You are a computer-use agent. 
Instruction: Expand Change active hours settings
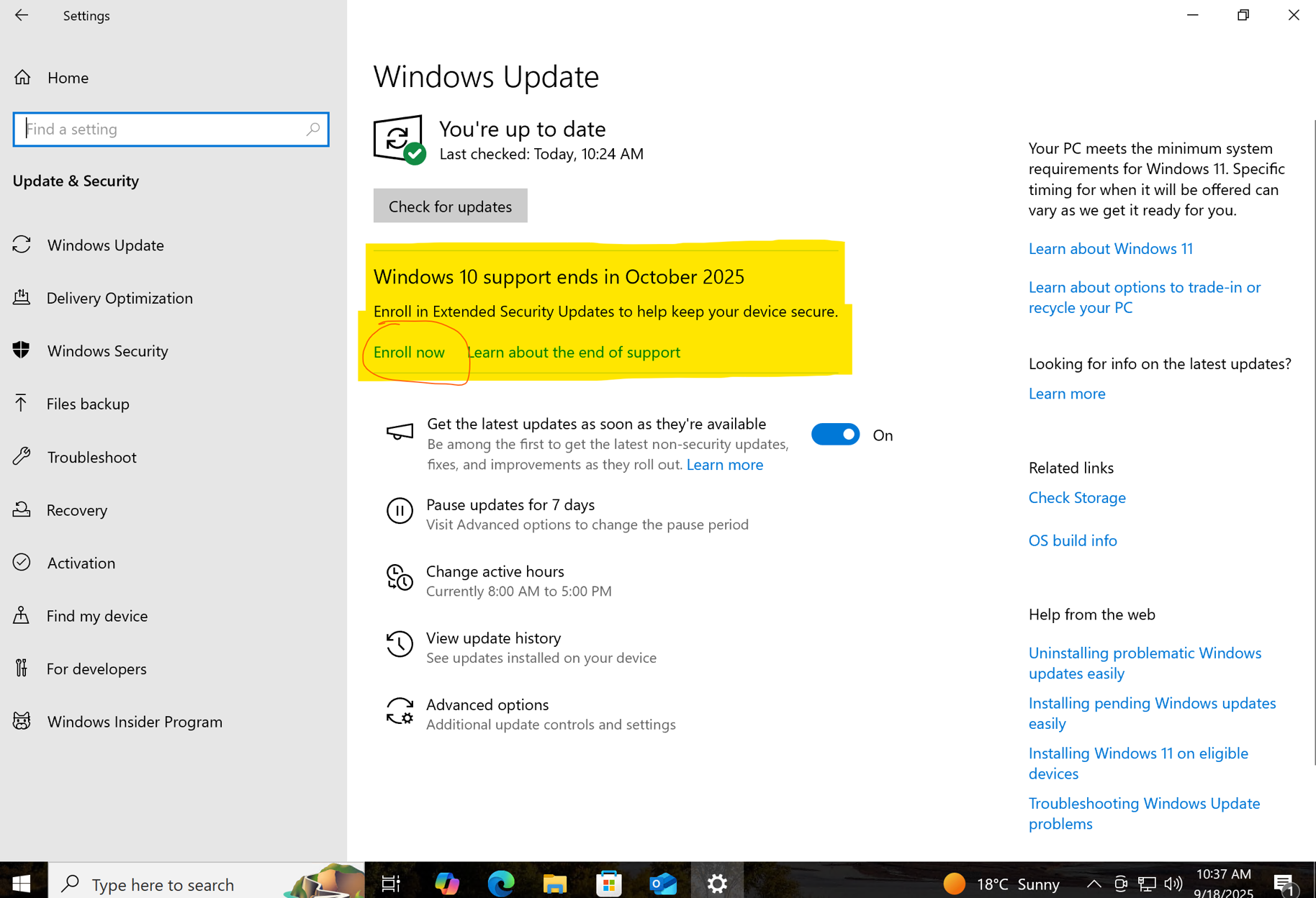[x=495, y=571]
